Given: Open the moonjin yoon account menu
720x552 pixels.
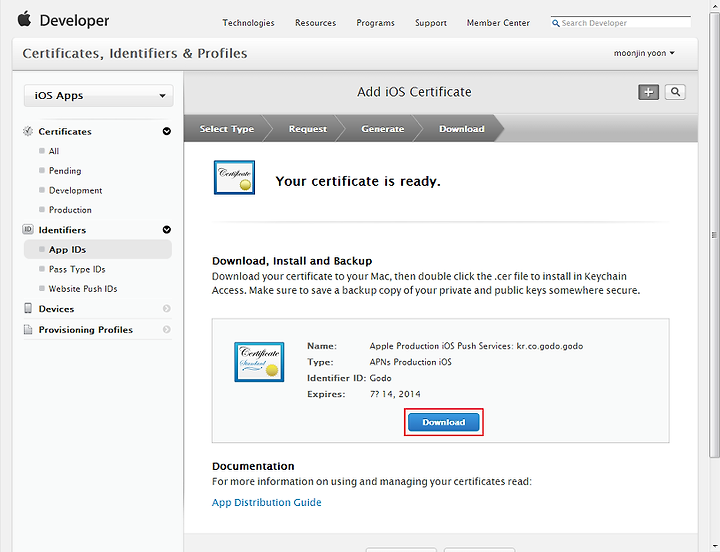Looking at the screenshot, I should point(644,53).
